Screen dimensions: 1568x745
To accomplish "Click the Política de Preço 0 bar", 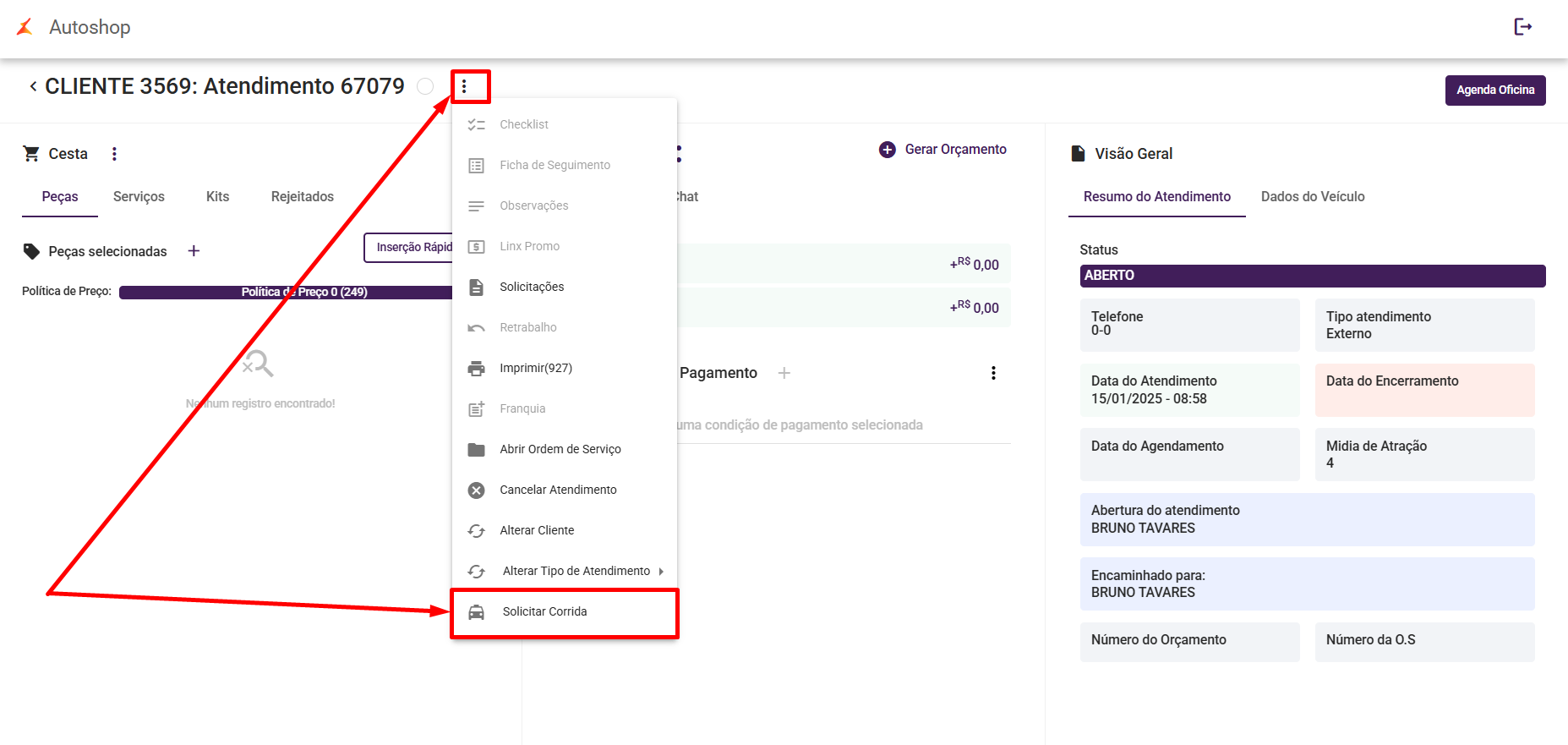I will 286,293.
